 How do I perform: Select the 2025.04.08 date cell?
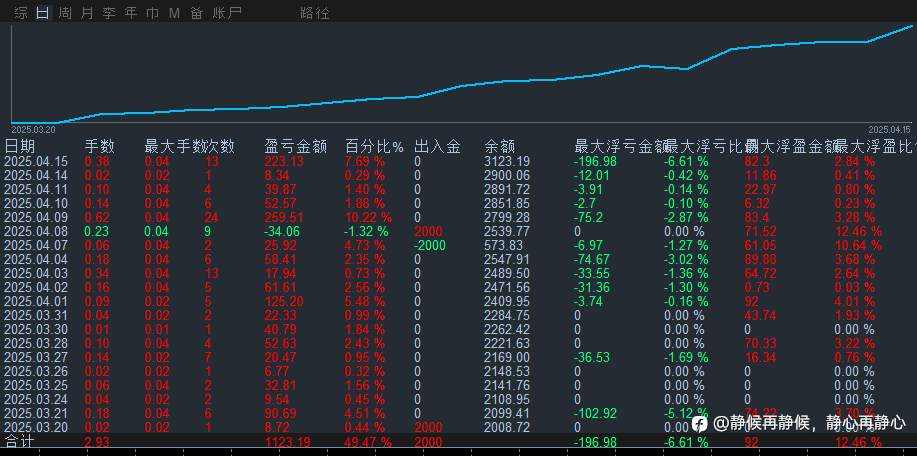coord(36,232)
